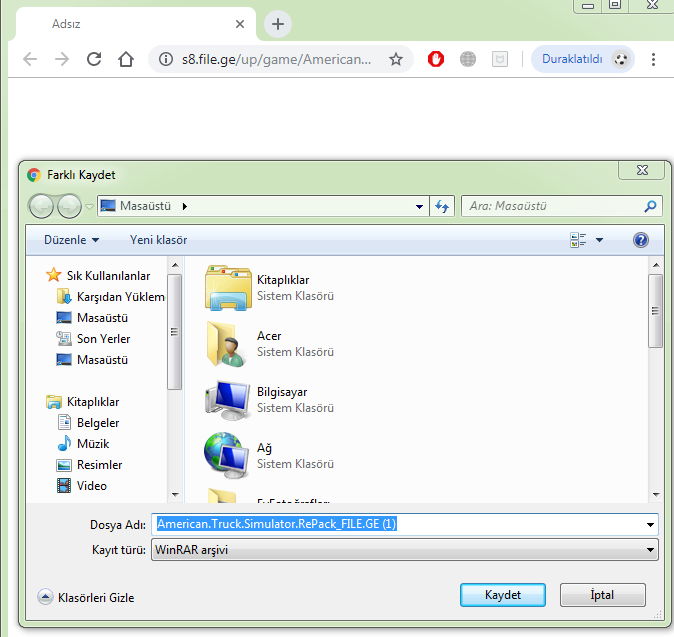Viewport: 674px width, 637px height.
Task: Open Chrome home page
Action: pos(126,59)
